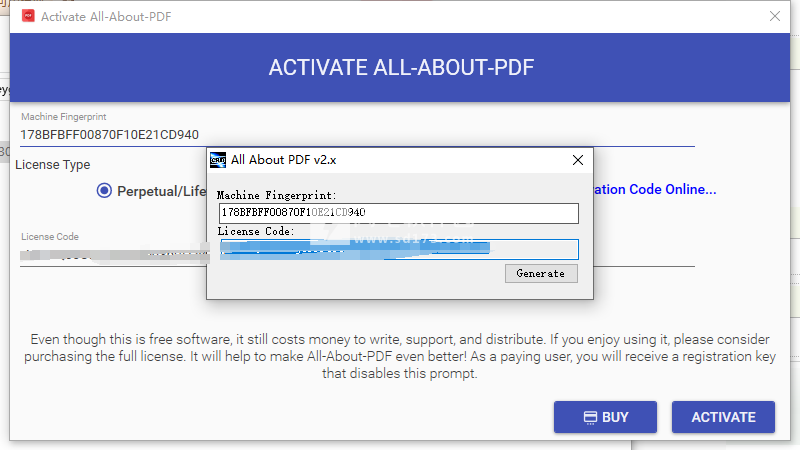The width and height of the screenshot is (800, 450).
Task: Close the Activate All-About-PDF window
Action: pos(774,16)
